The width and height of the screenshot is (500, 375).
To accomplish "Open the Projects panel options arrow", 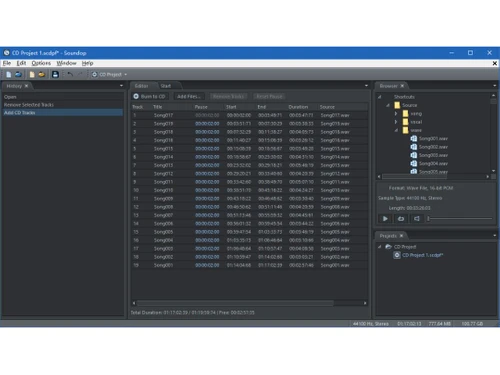I will tap(495, 236).
